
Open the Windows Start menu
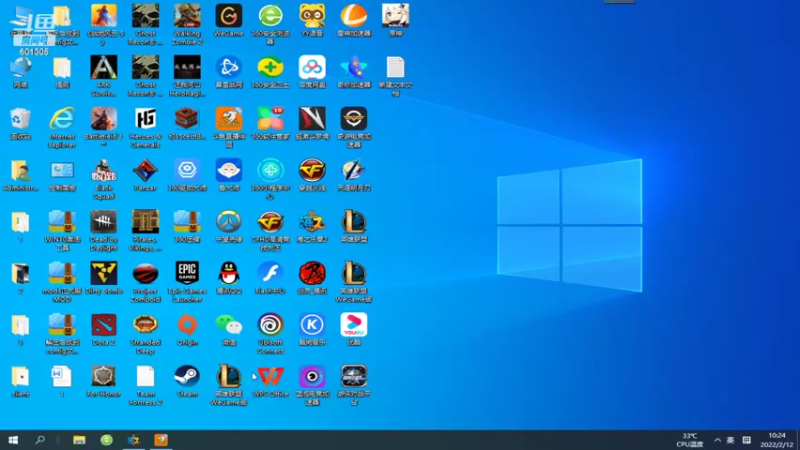(13, 440)
